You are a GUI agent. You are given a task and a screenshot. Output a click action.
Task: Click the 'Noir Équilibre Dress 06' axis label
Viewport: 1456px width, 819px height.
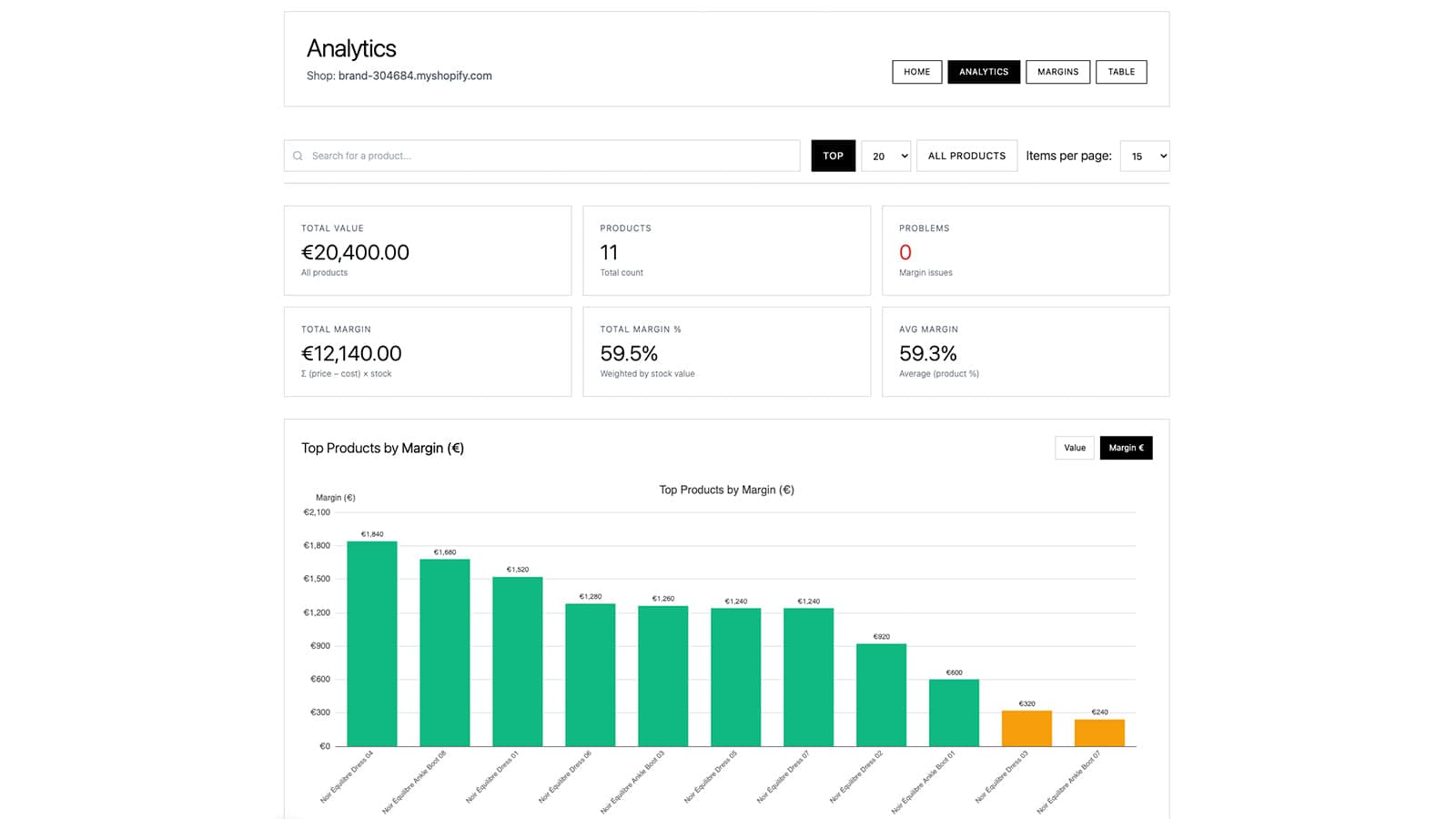565,776
